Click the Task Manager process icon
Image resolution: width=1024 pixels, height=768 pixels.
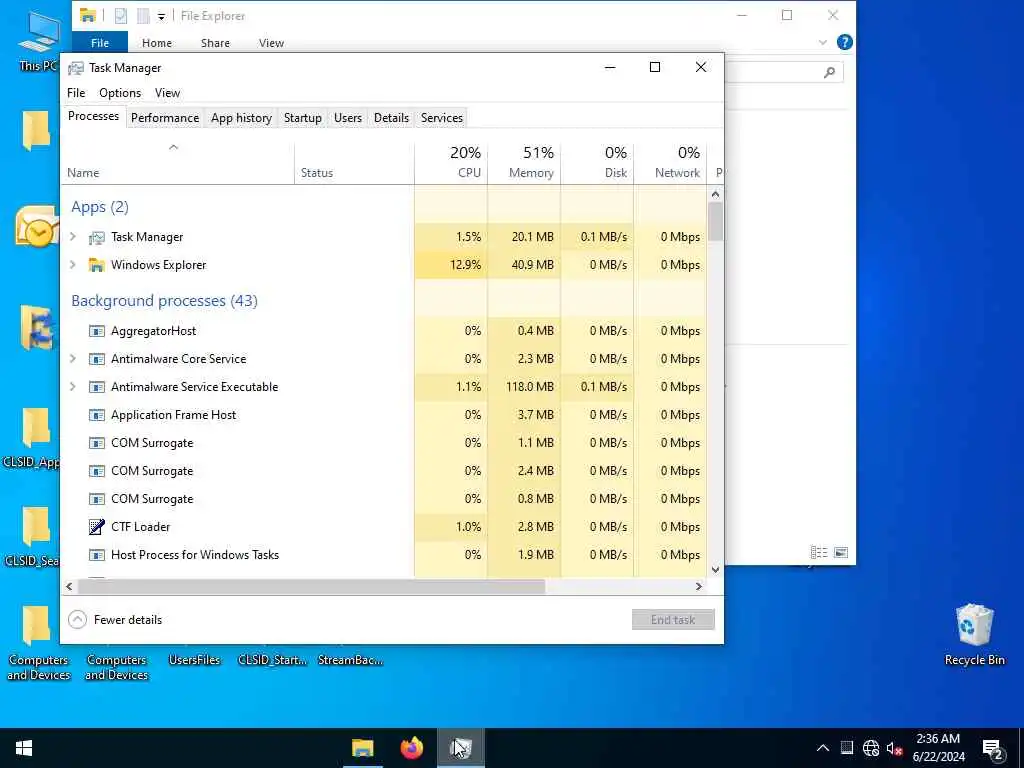(x=97, y=238)
